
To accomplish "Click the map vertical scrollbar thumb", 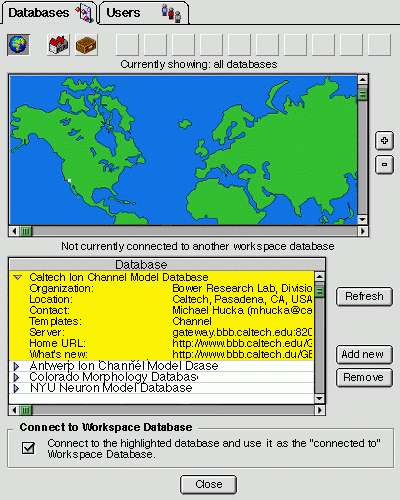I will pos(362,94).
